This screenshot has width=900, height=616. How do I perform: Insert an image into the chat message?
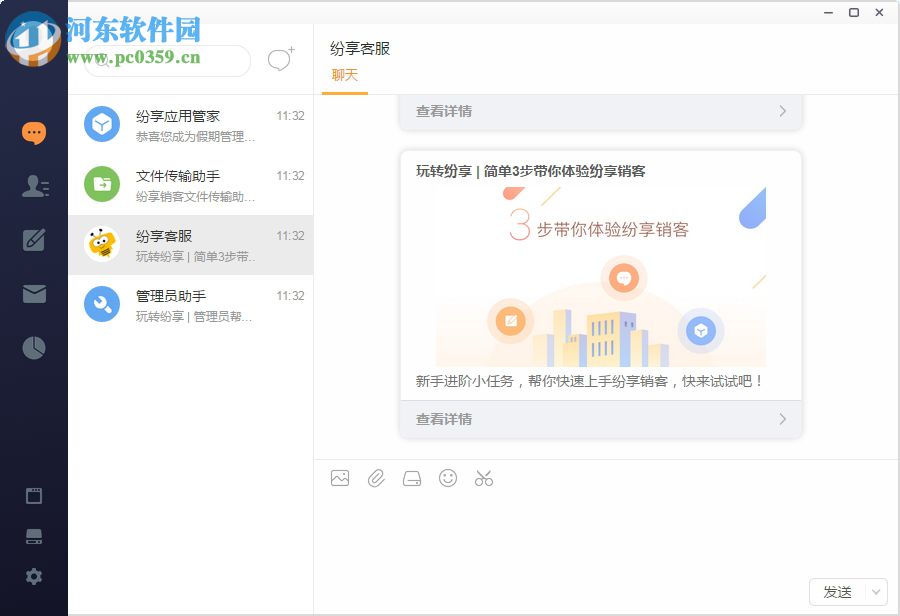click(x=340, y=478)
